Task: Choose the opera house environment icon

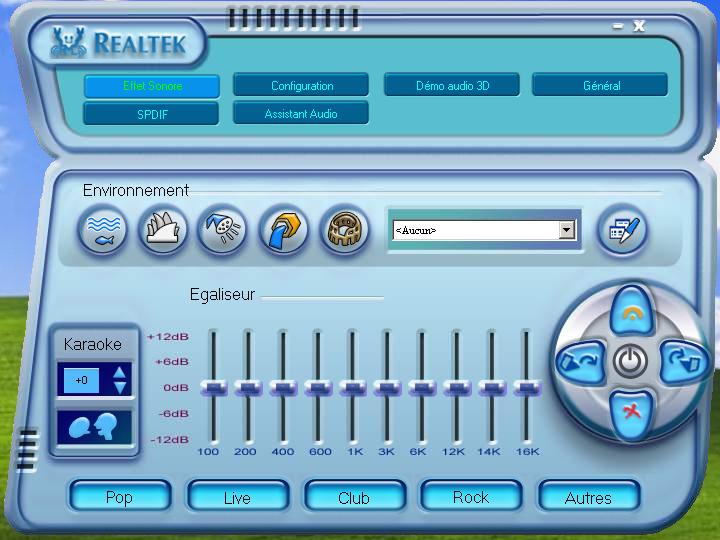Action: coord(163,230)
